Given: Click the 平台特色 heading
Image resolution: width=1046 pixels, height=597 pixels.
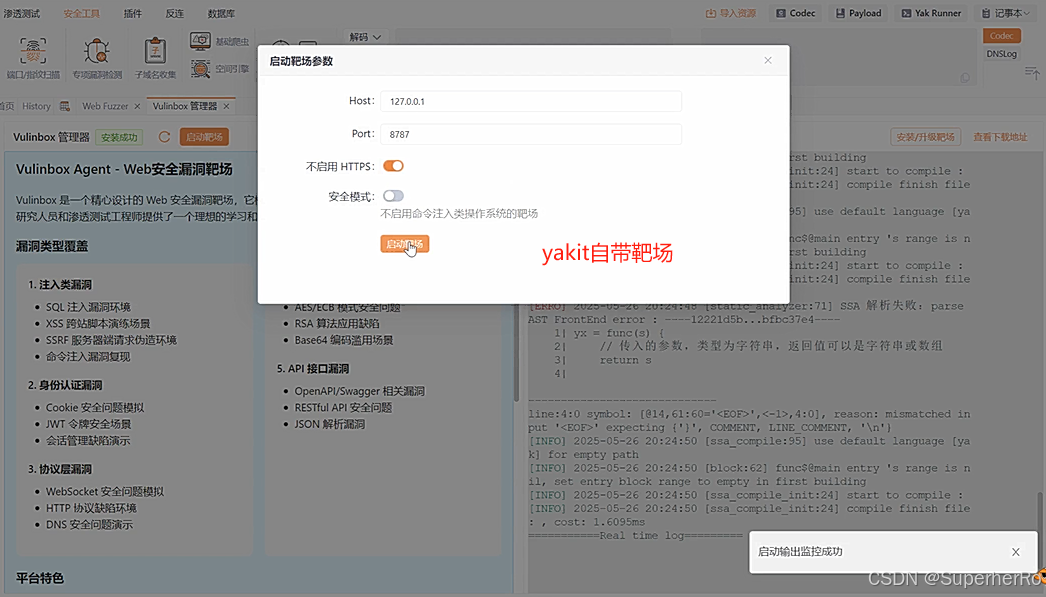Looking at the screenshot, I should pyautogui.click(x=40, y=578).
